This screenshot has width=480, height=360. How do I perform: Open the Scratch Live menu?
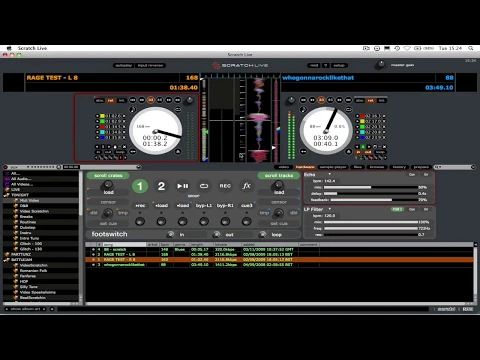click(x=32, y=48)
